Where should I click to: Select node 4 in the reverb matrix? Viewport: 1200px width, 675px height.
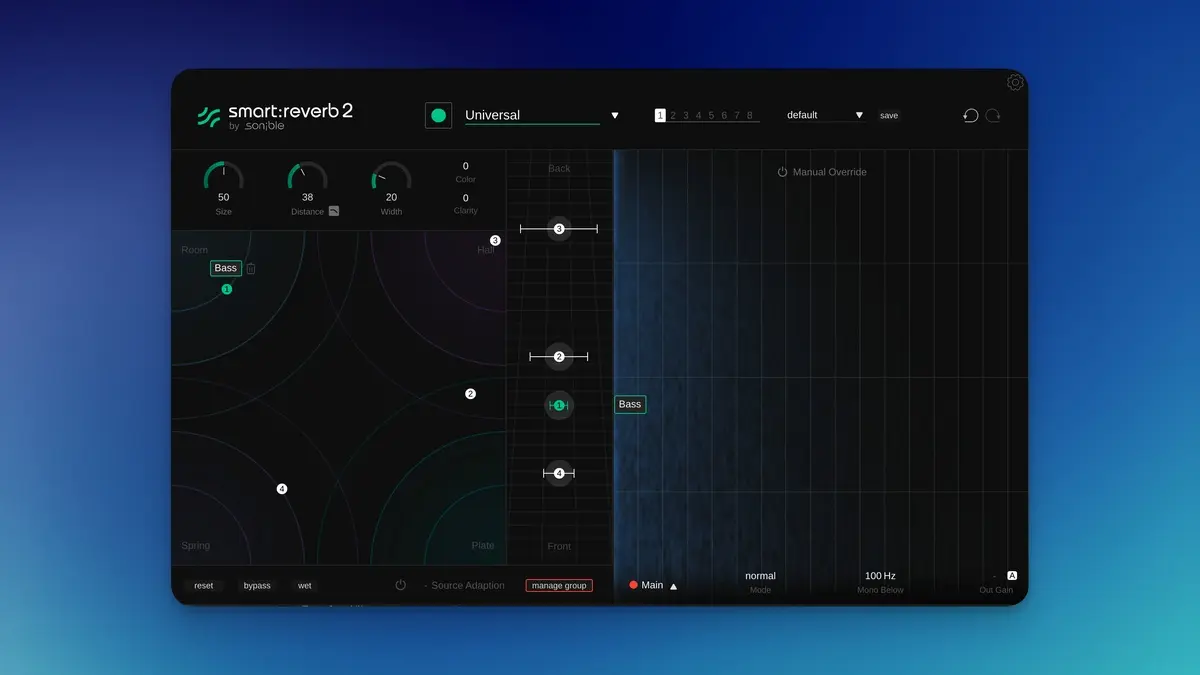pos(282,489)
